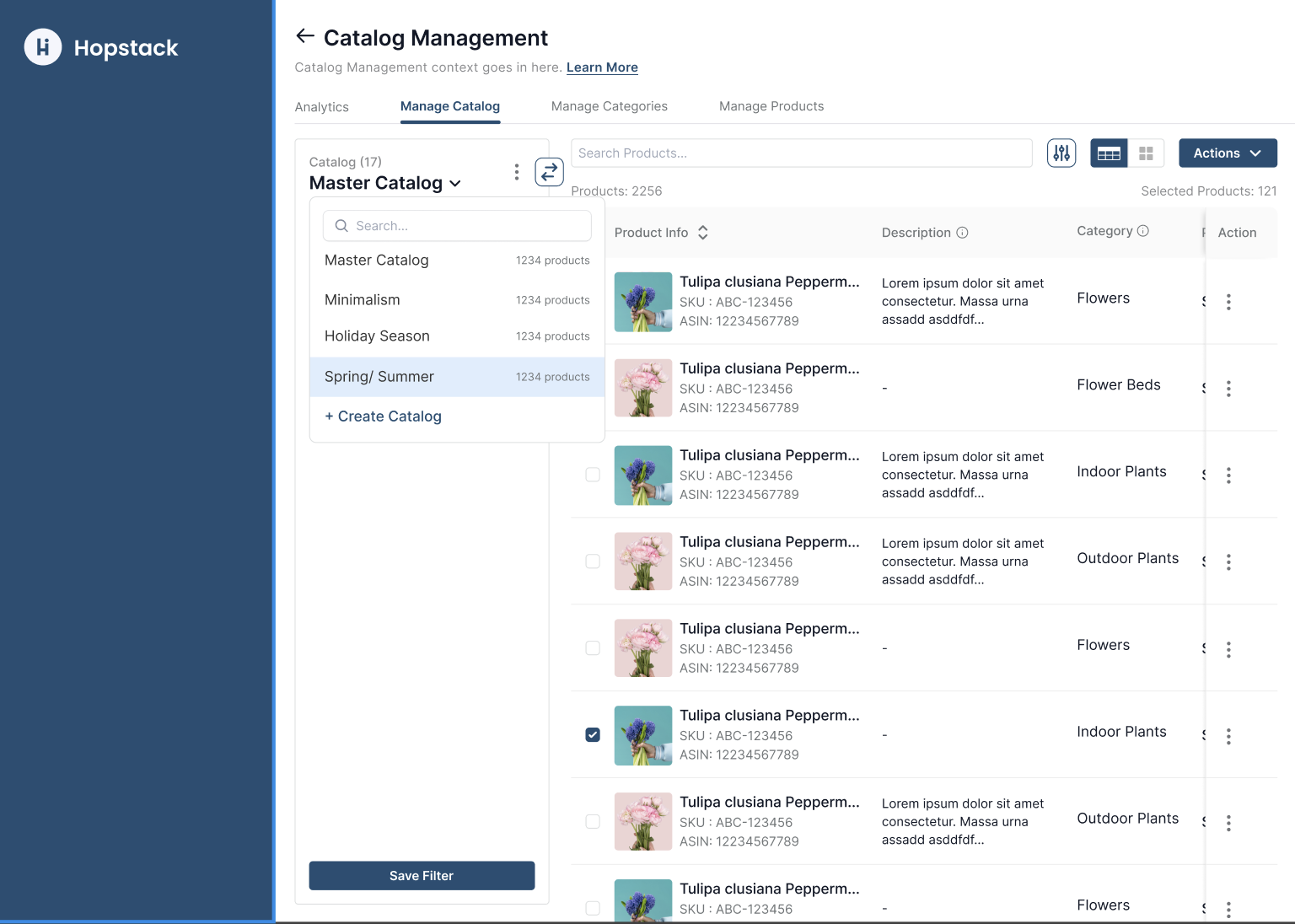Click the back arrow beside Catalog Management
This screenshot has height=924, width=1295.
pyautogui.click(x=305, y=36)
